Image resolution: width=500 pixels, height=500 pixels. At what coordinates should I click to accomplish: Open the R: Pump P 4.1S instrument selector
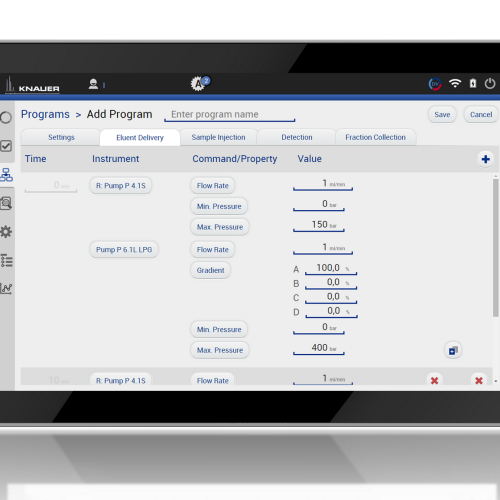coord(121,186)
